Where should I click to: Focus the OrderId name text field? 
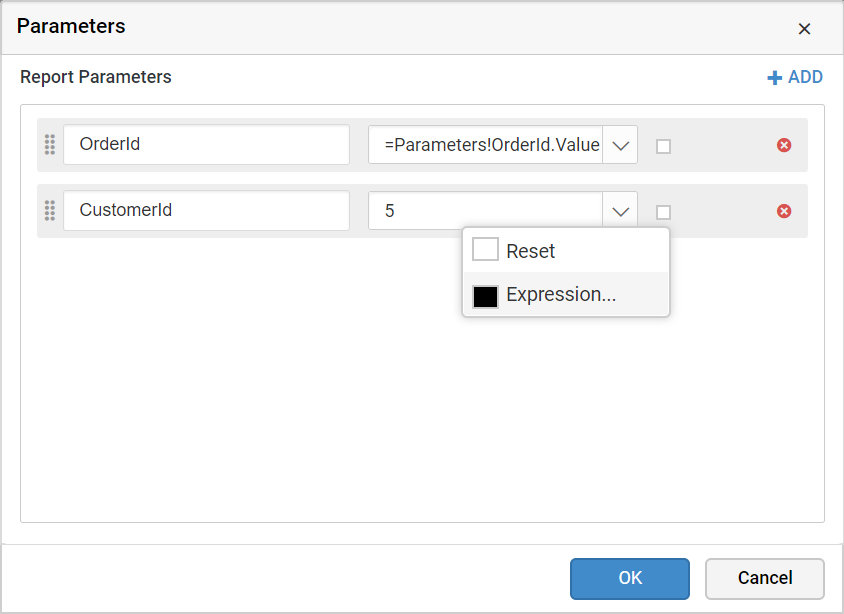click(x=206, y=145)
